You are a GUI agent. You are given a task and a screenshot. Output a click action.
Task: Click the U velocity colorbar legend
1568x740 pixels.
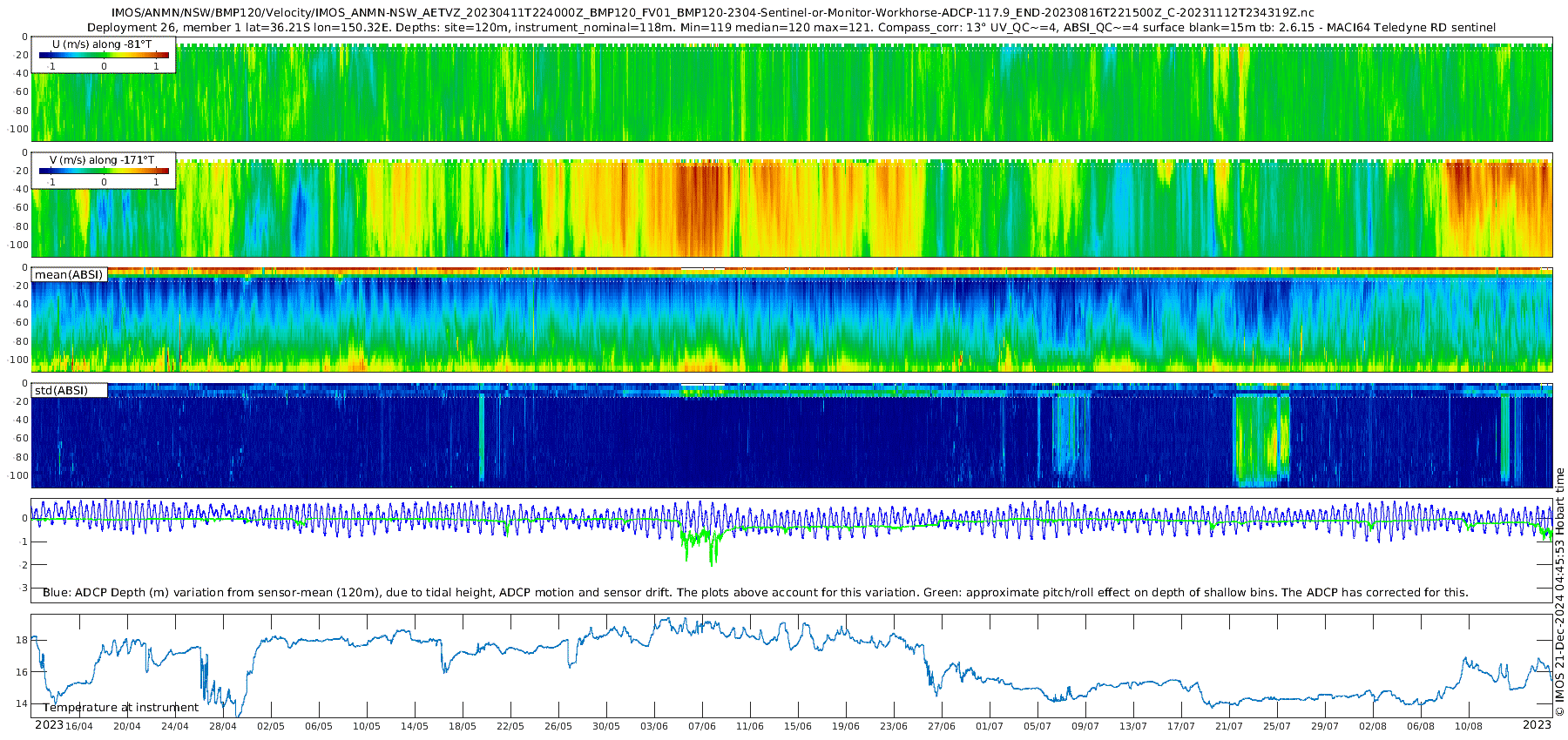point(104,55)
